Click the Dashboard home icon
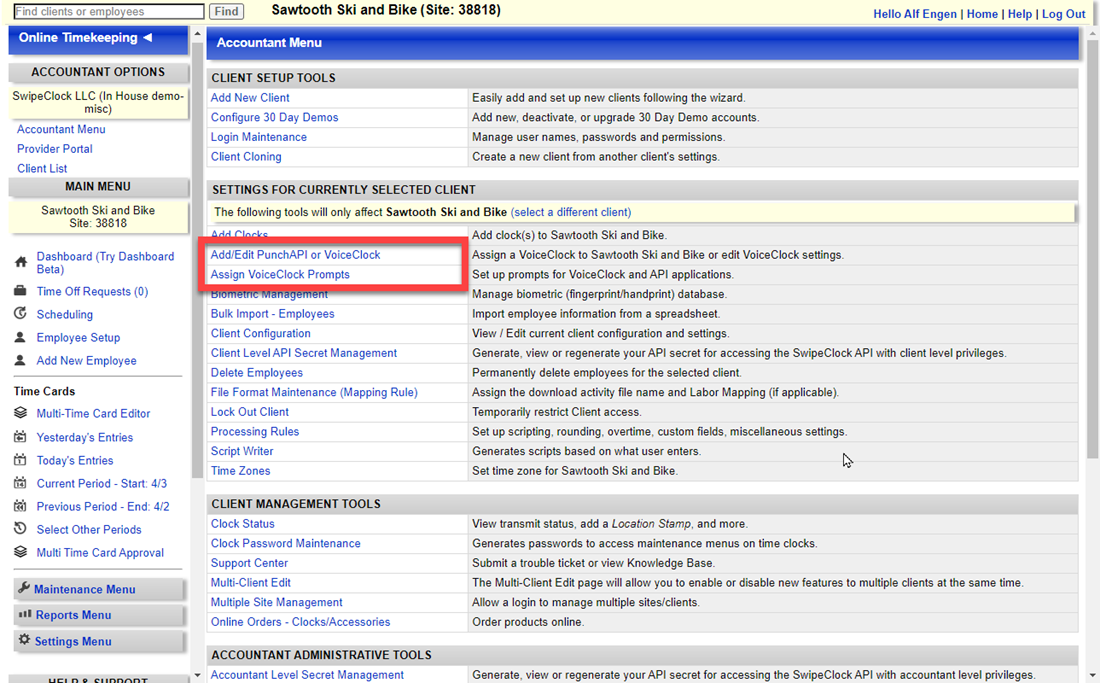This screenshot has width=1100, height=683. click(x=21, y=262)
